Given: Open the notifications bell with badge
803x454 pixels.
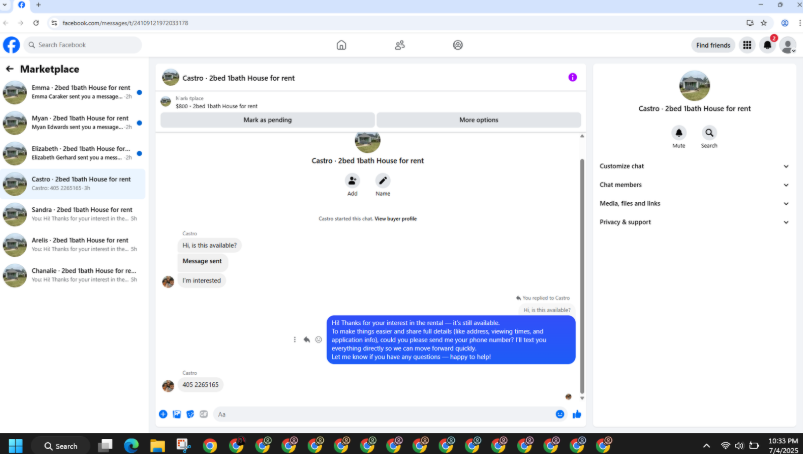Looking at the screenshot, I should (768, 45).
